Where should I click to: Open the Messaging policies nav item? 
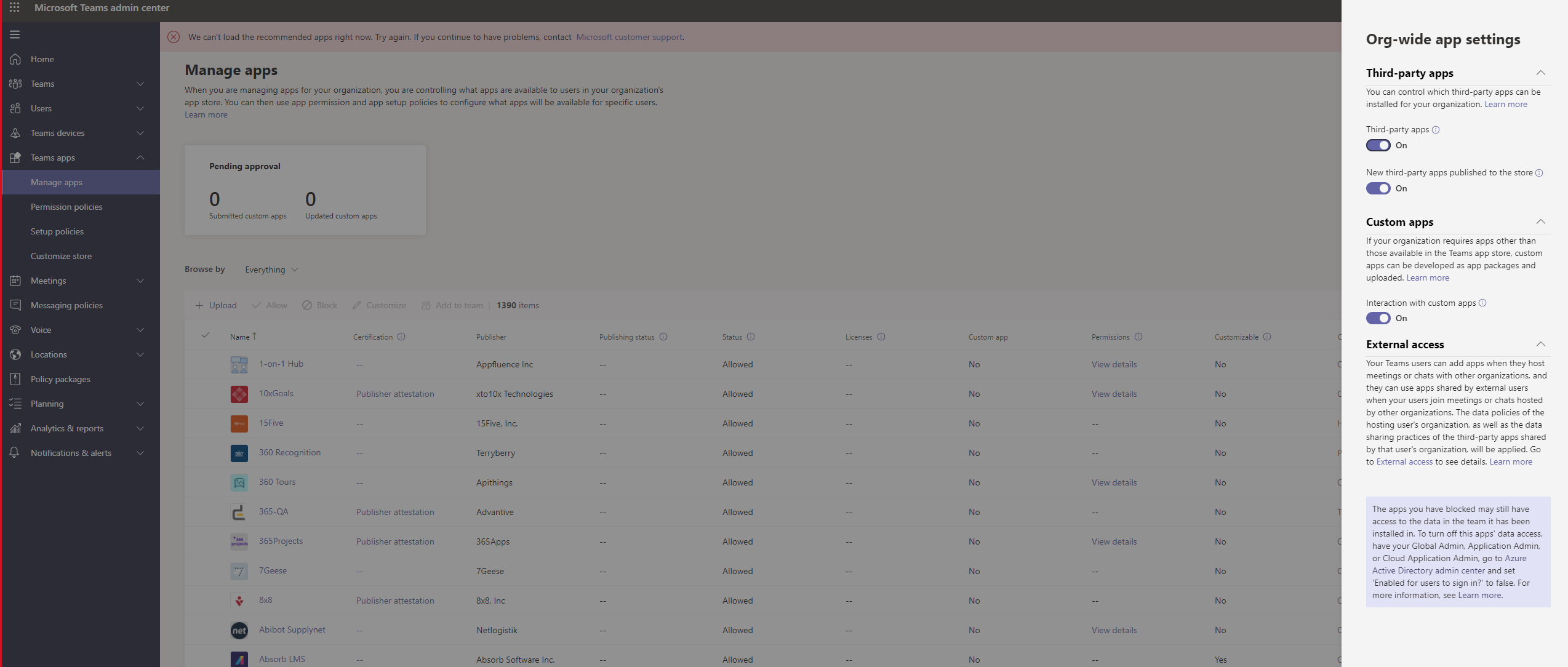pyautogui.click(x=81, y=305)
